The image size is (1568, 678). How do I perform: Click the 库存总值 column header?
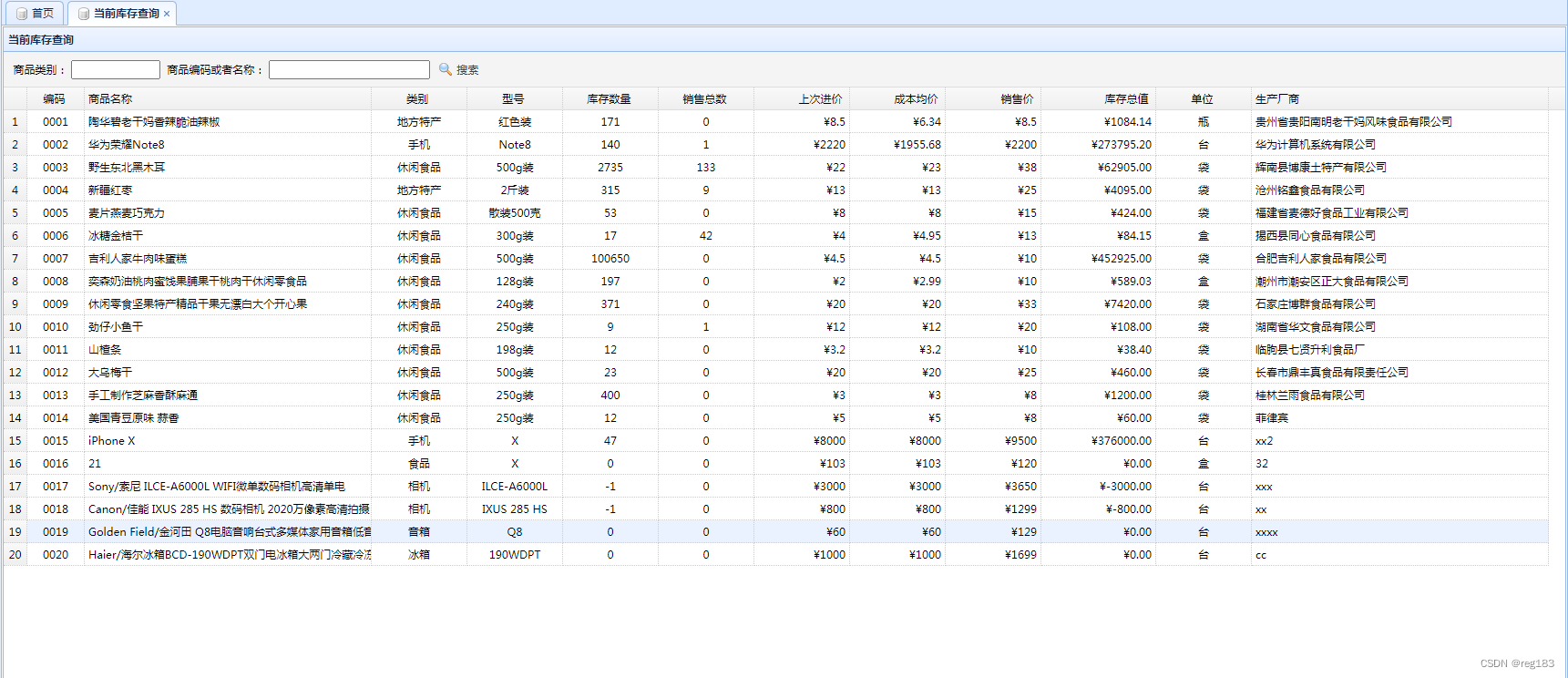[1098, 98]
